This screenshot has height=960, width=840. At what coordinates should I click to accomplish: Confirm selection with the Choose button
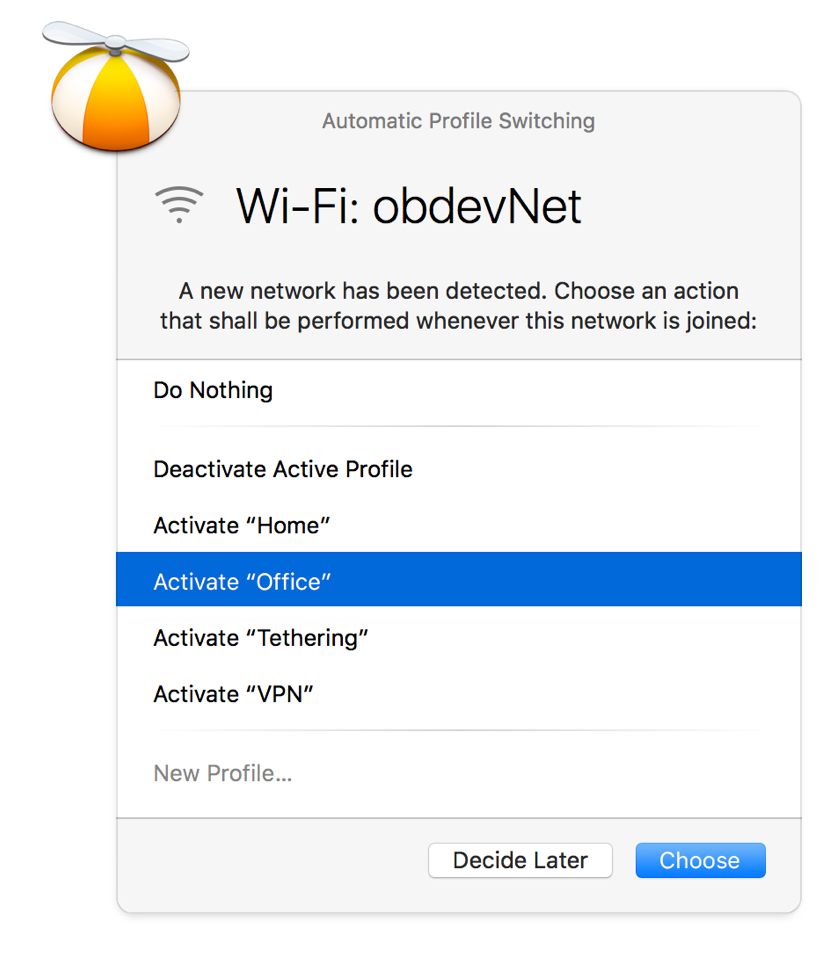(700, 860)
